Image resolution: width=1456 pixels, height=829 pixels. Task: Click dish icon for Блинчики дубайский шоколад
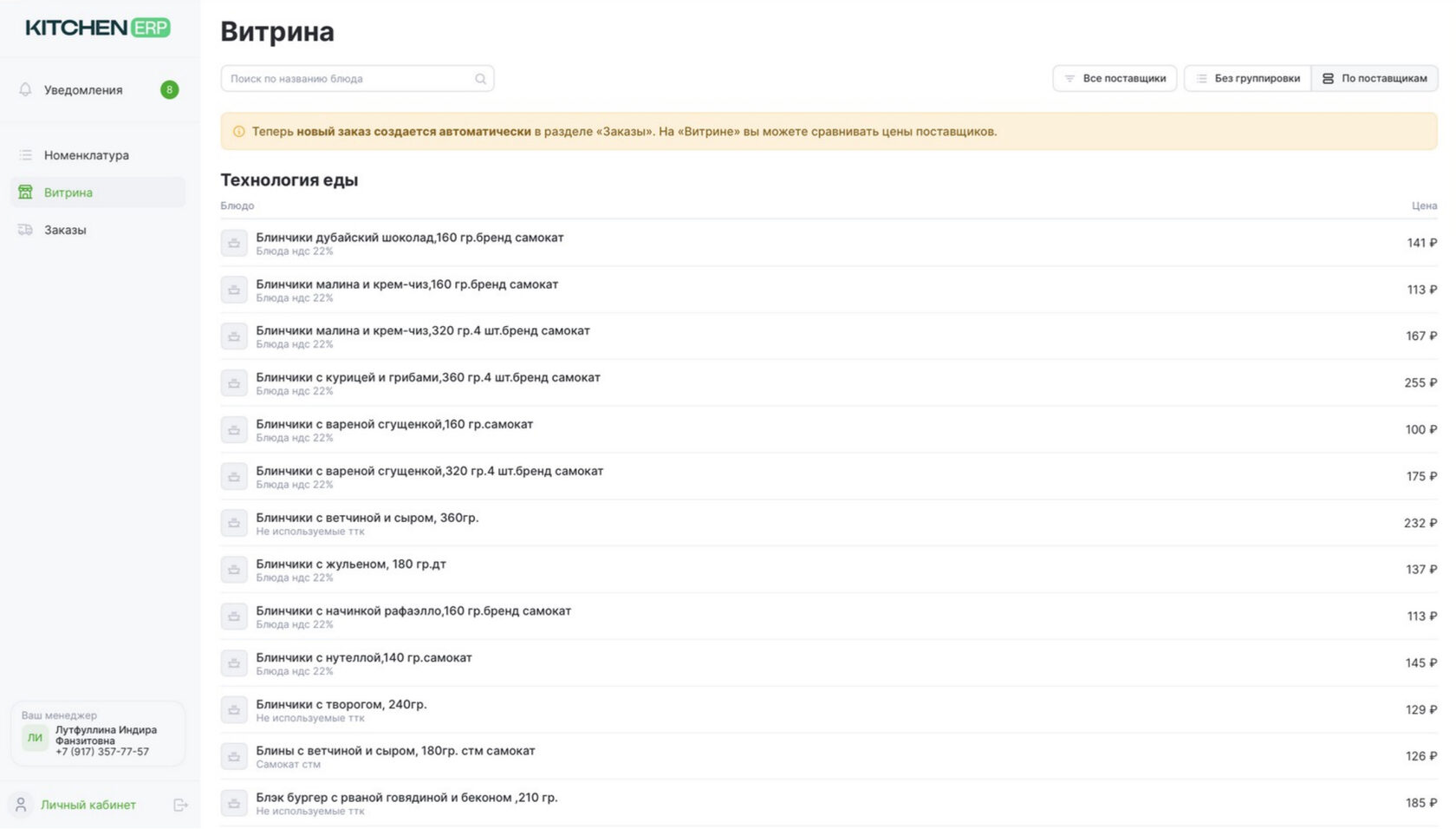234,244
